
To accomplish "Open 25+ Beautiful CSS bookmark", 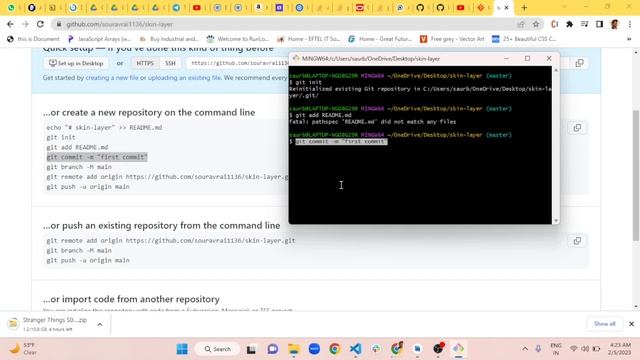I will click(x=524, y=39).
